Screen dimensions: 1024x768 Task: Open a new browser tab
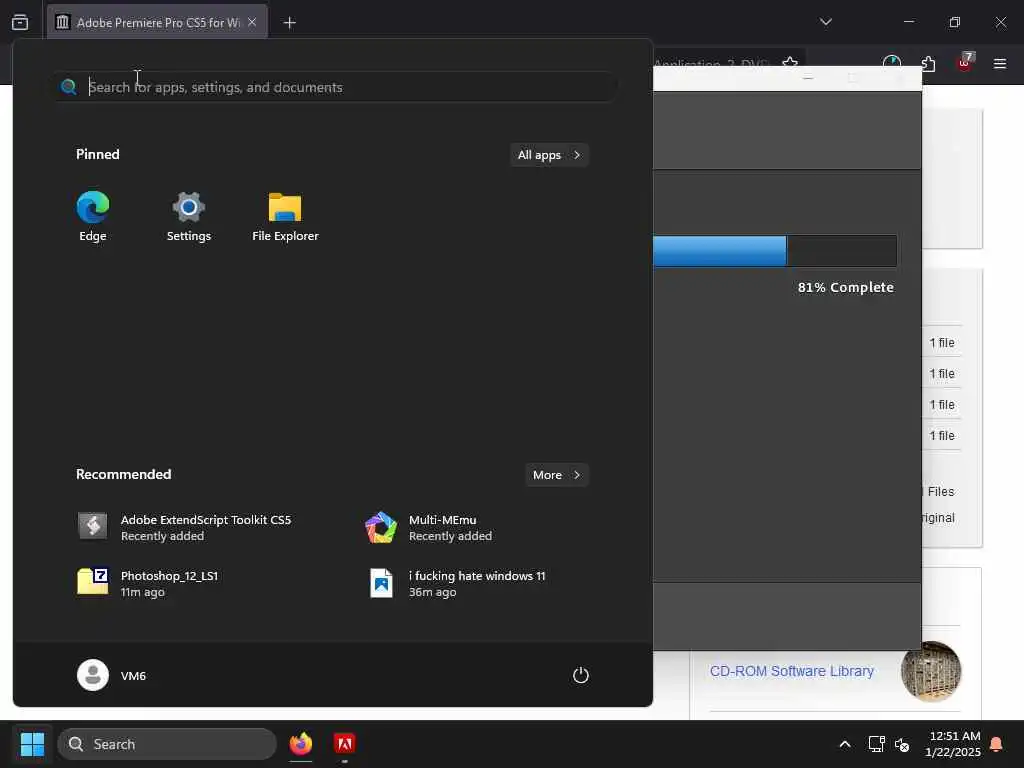[x=289, y=23]
